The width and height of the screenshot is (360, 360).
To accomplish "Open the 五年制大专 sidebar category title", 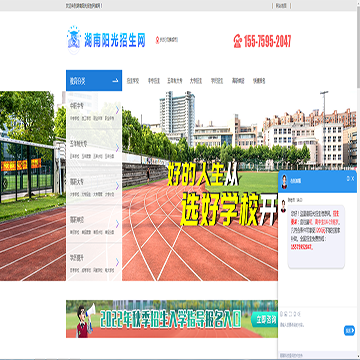I will (78, 144).
